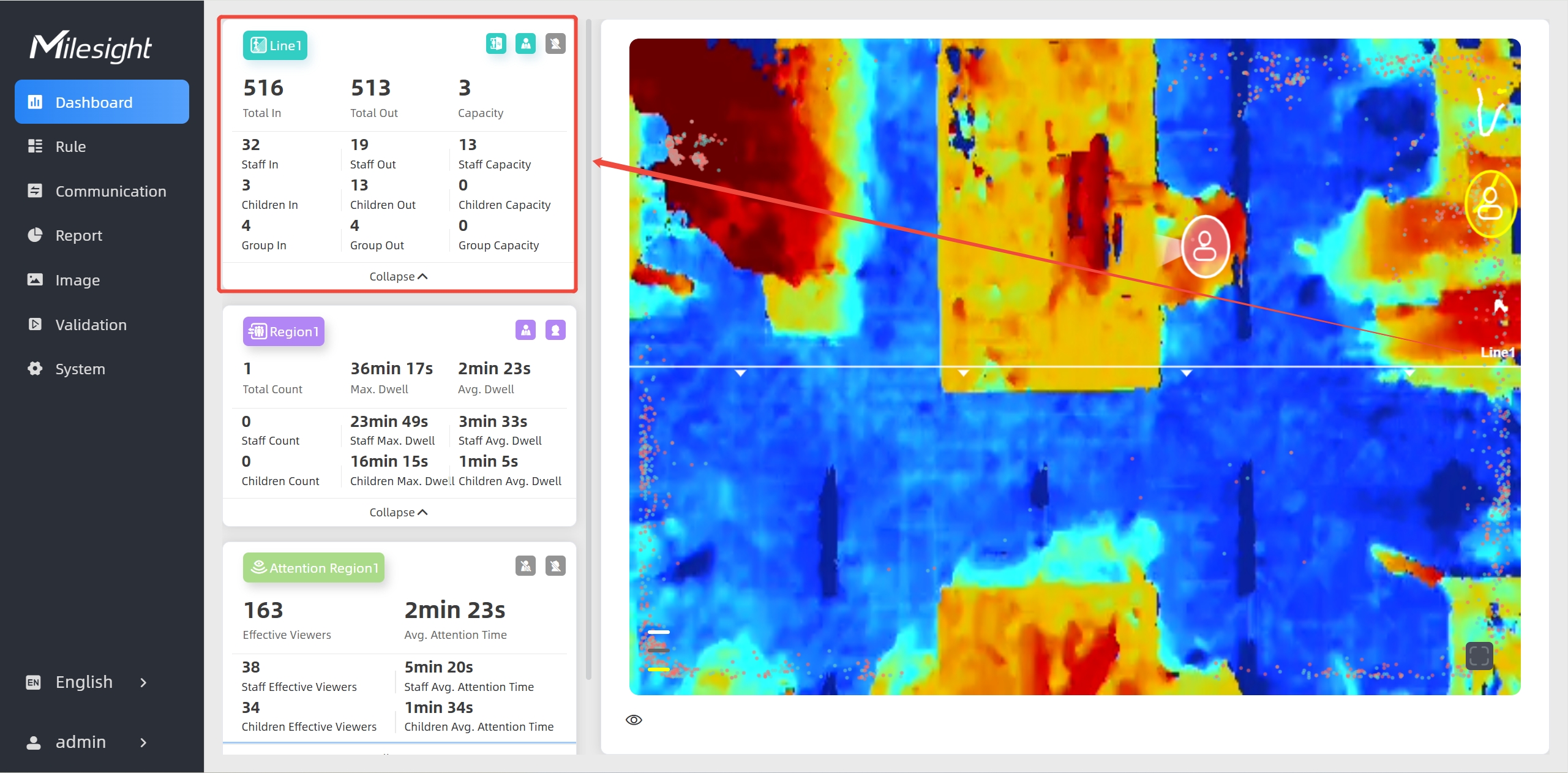The height and width of the screenshot is (773, 1568).
Task: Click the Region1 children icon button
Action: pos(555,330)
